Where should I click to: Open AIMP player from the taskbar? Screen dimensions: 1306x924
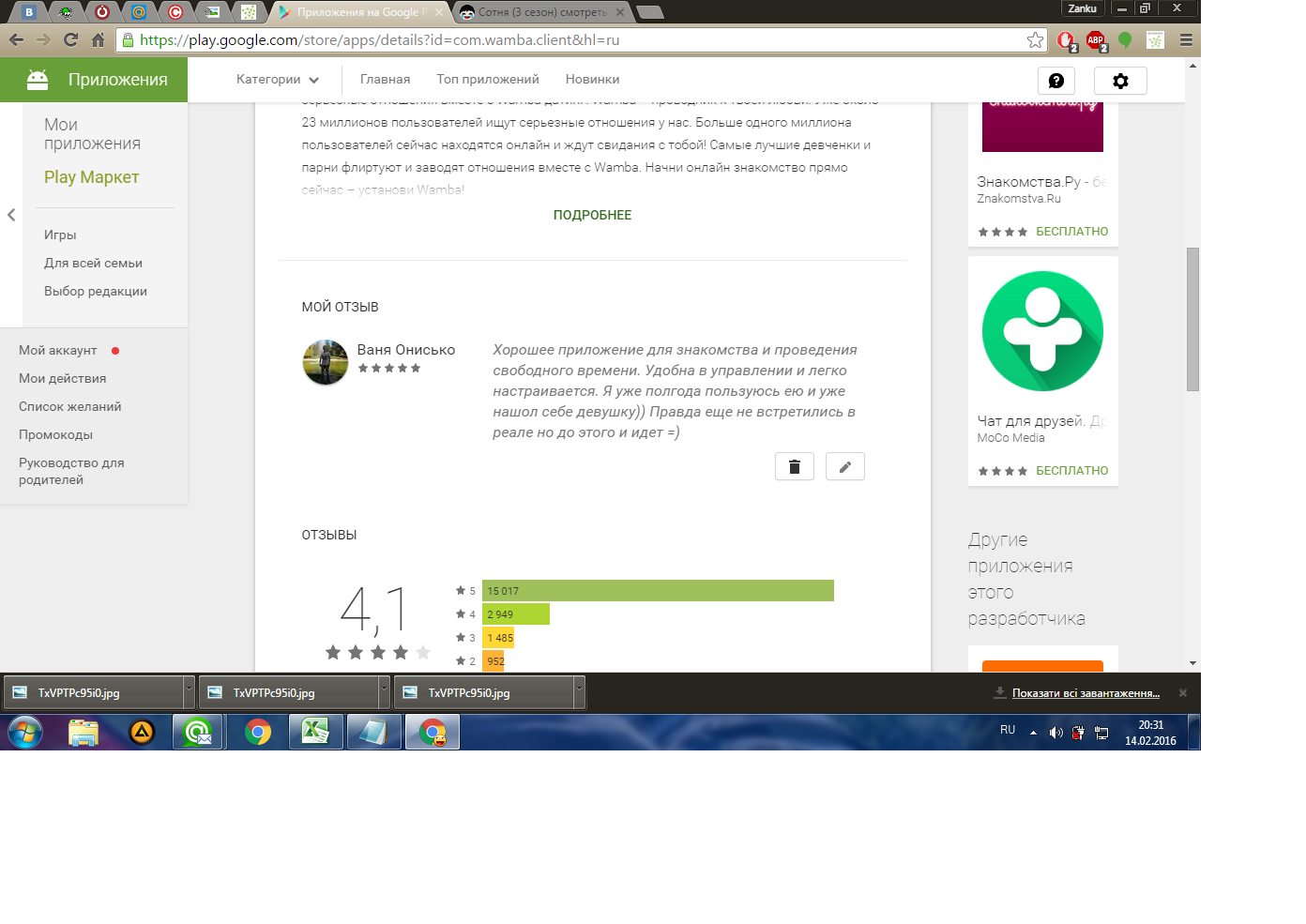click(x=142, y=733)
